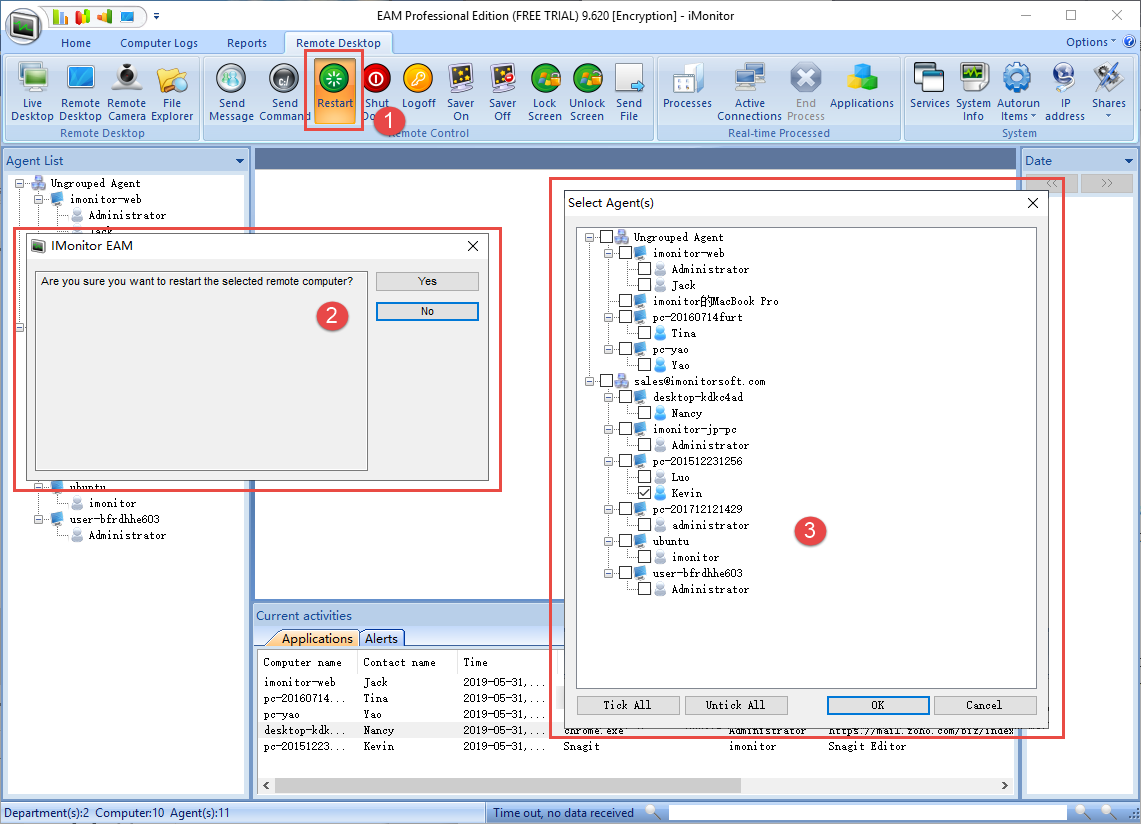The image size is (1141, 824).
Task: Open Agent List panel dropdown arrow
Action: pyautogui.click(x=239, y=161)
